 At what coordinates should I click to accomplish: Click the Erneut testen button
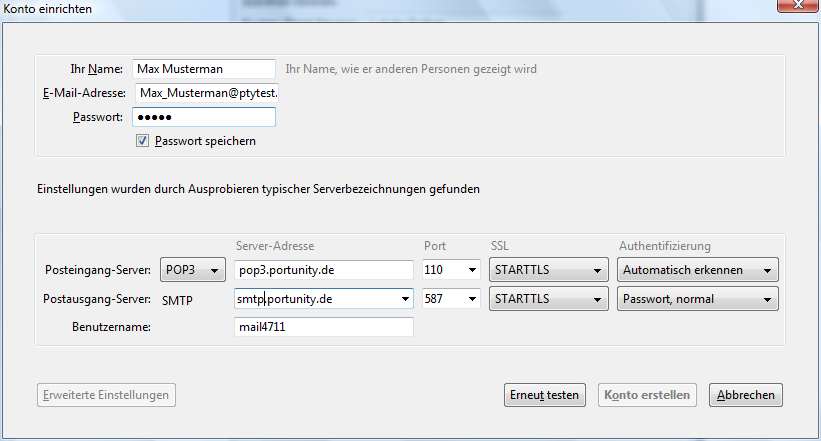(544, 395)
